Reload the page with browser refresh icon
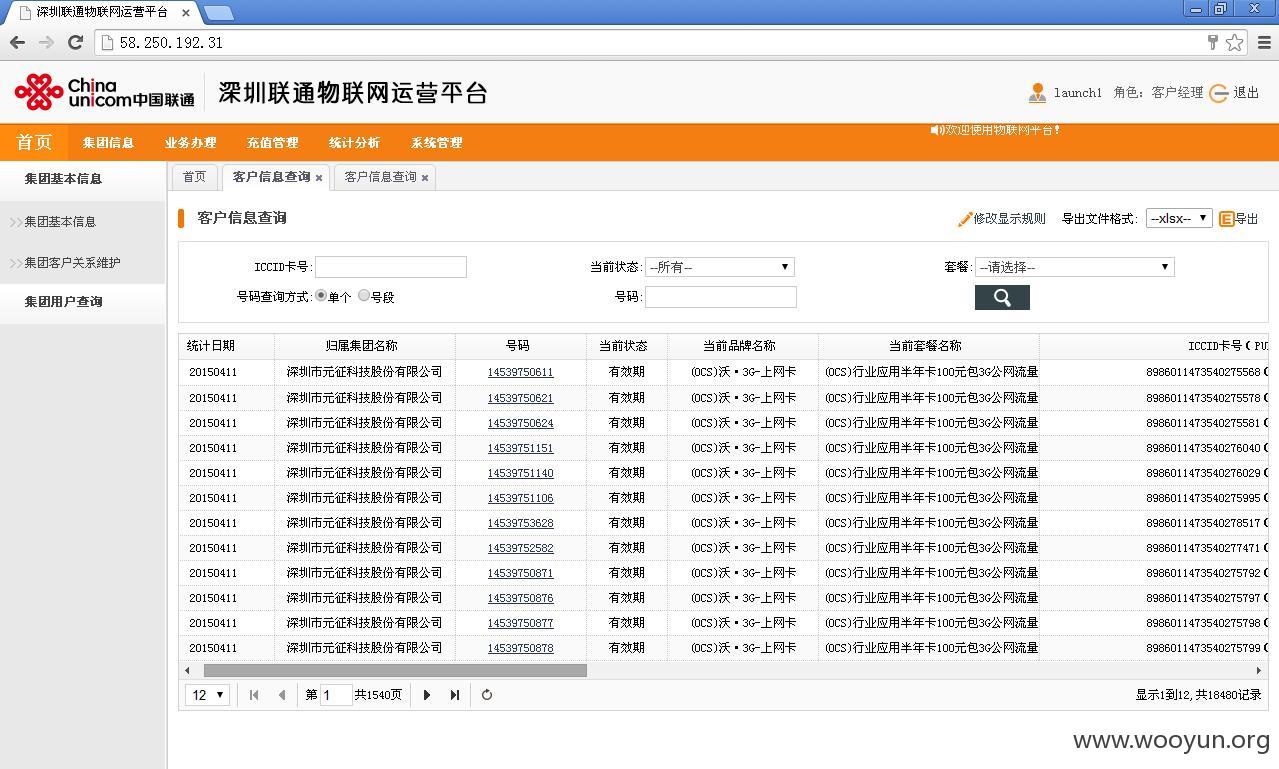Viewport: 1279px width, 769px height. pos(75,42)
